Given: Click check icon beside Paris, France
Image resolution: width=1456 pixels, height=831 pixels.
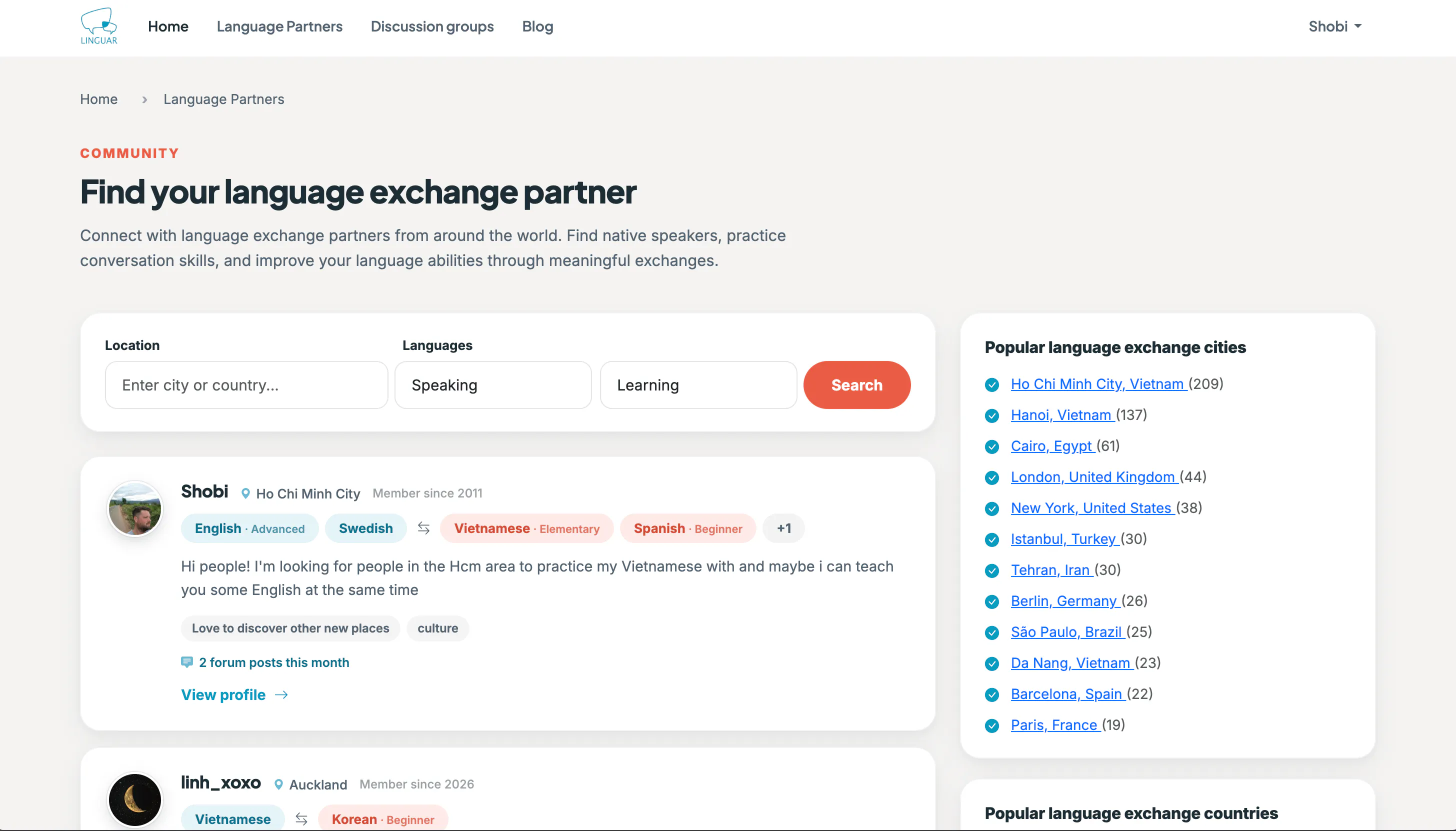Looking at the screenshot, I should (x=992, y=726).
